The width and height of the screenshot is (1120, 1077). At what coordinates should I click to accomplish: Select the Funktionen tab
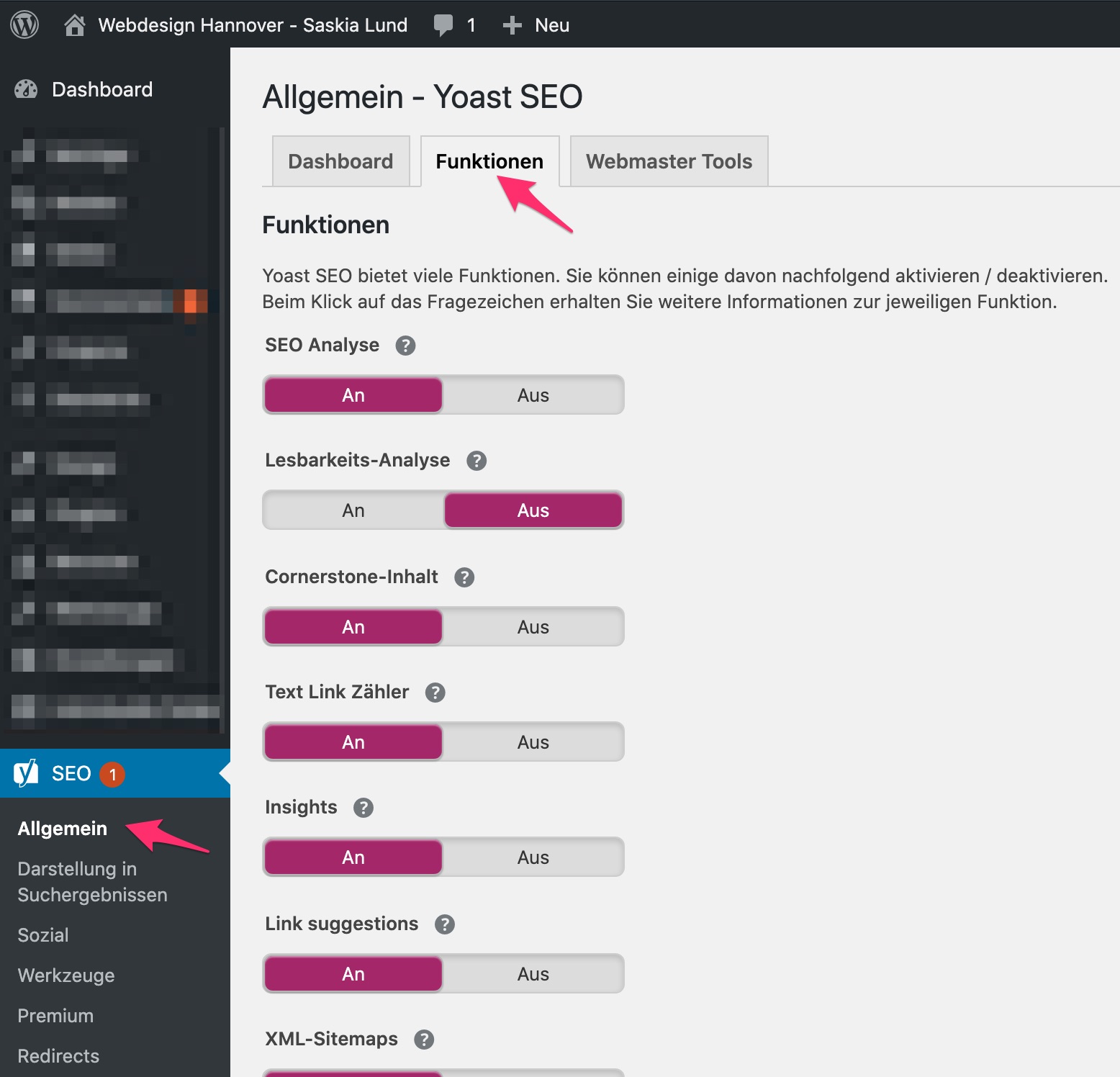pos(490,161)
